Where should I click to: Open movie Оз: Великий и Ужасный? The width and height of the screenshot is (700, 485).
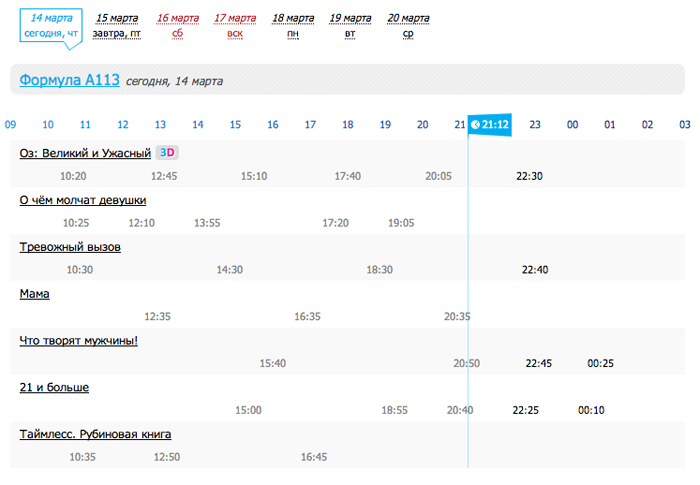click(x=85, y=153)
